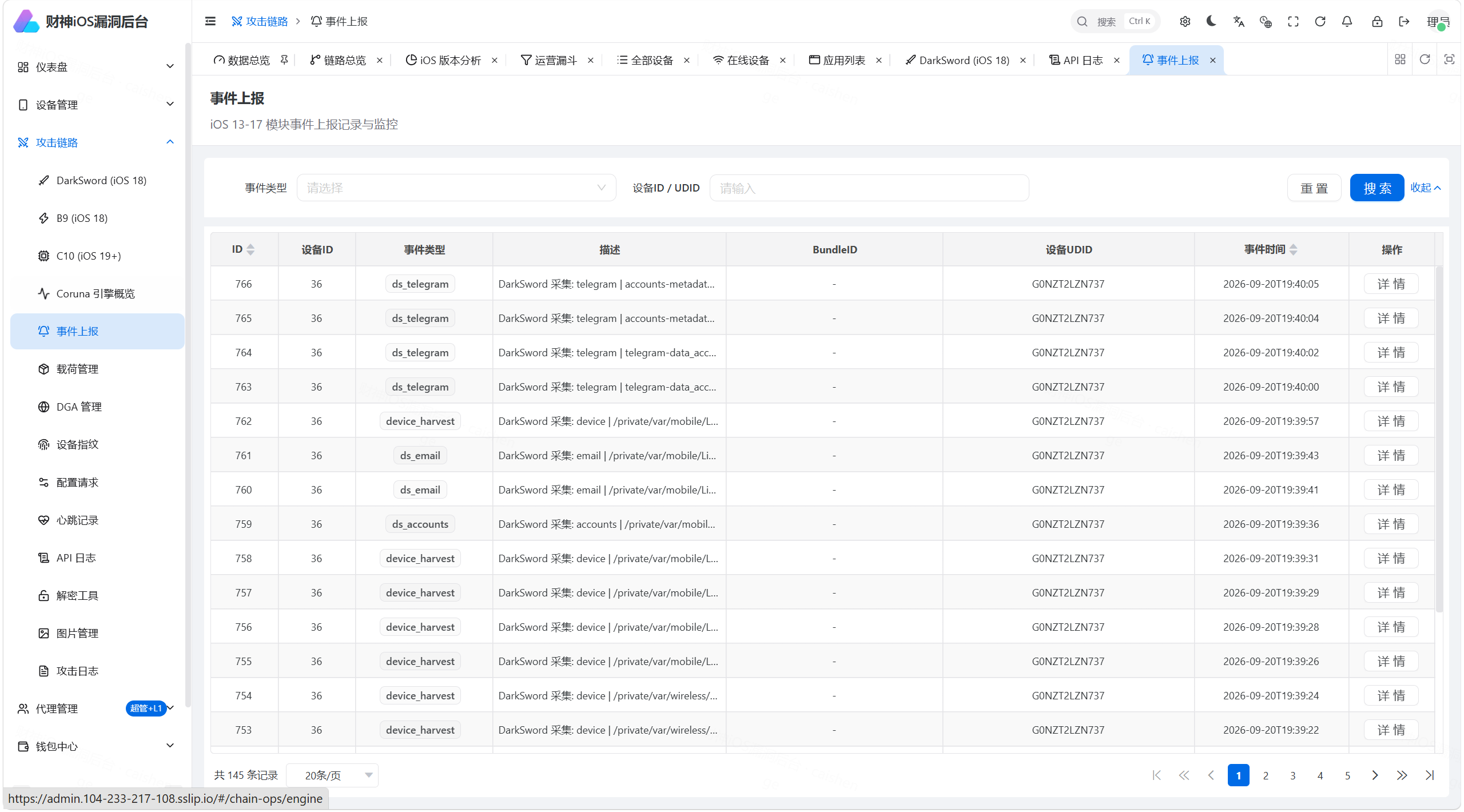Open the tab grid icon right of the tabs

pyautogui.click(x=1400, y=59)
